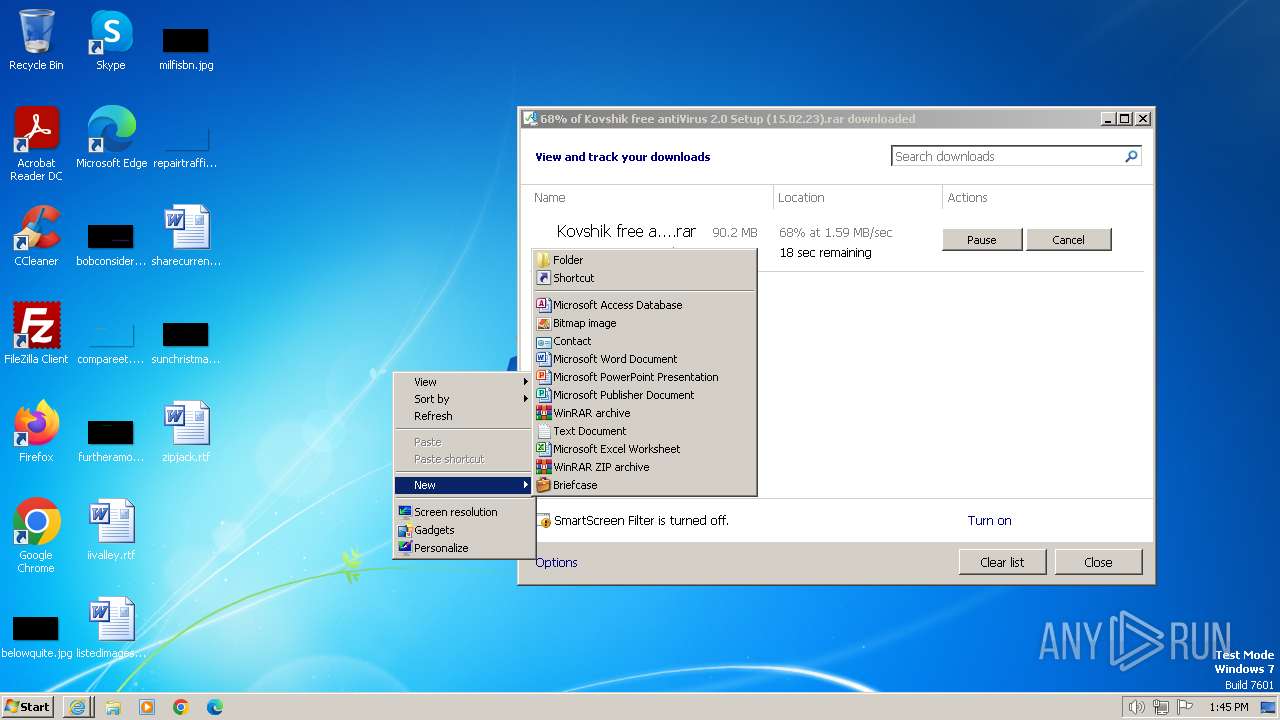The image size is (1280, 720).
Task: Select the iivalley.rtf desktop file
Action: coord(111,530)
